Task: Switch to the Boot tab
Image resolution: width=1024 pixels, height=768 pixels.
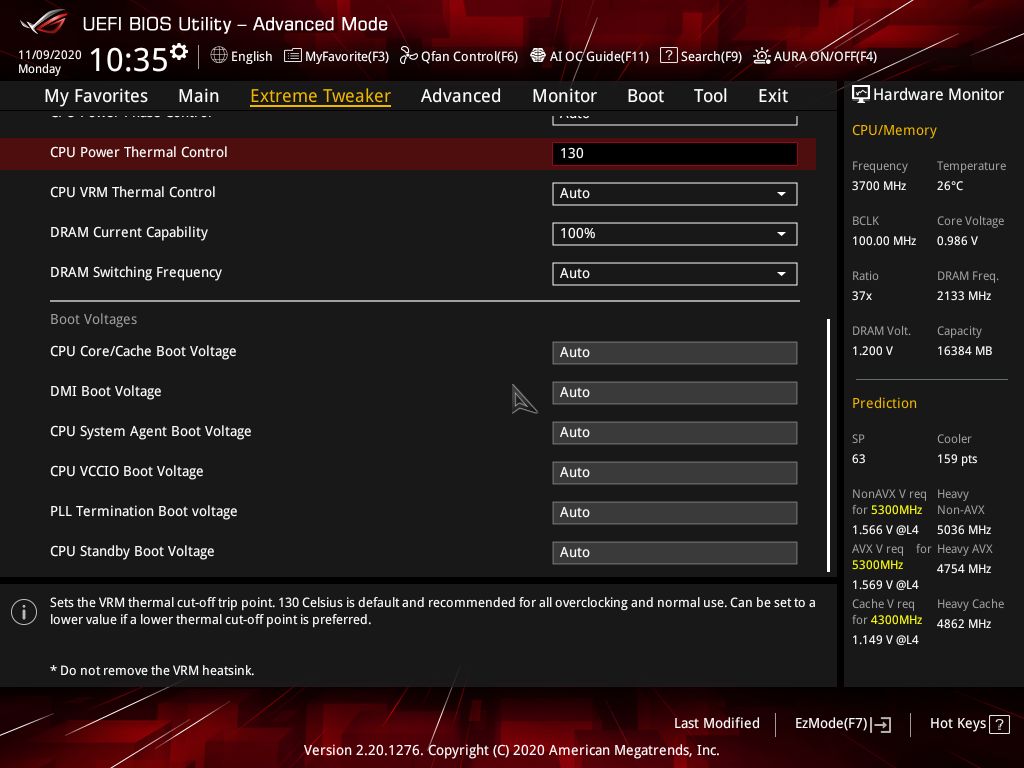Action: coord(645,96)
